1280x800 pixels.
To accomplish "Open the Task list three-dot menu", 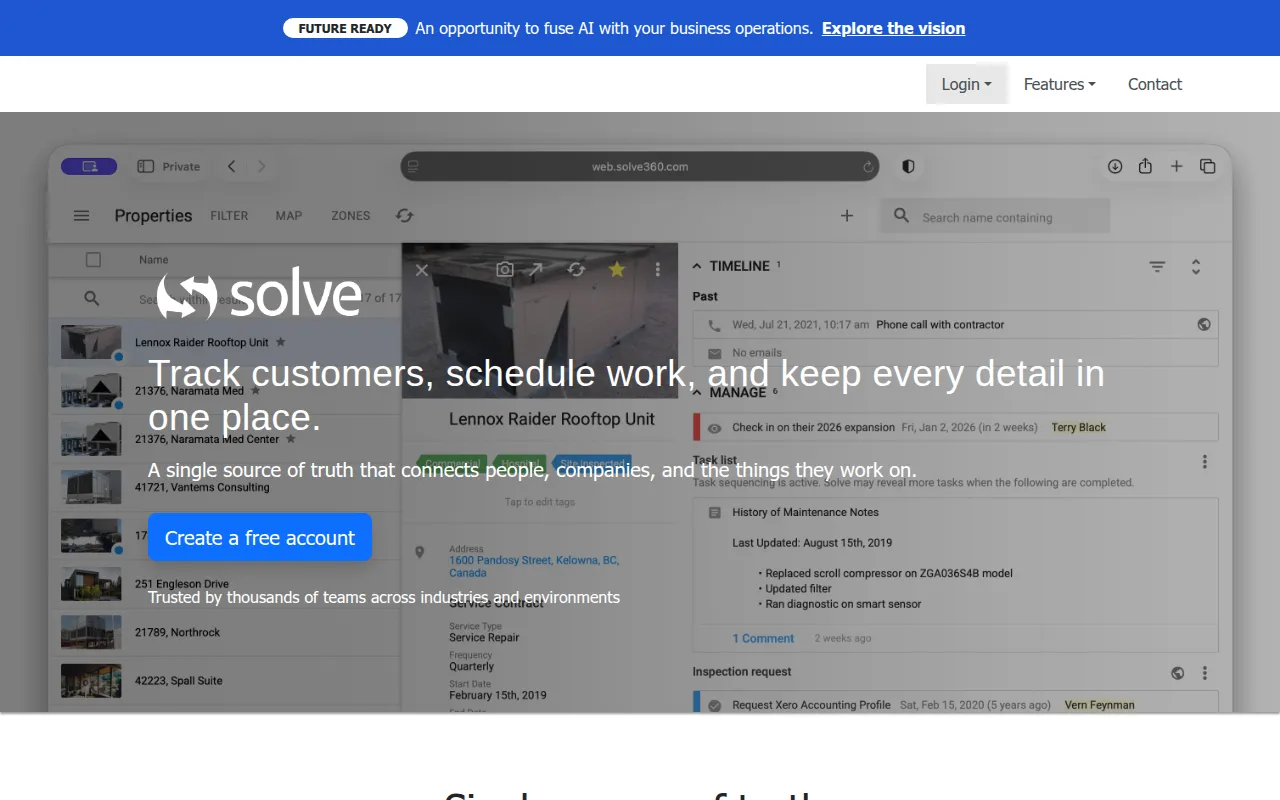I will pyautogui.click(x=1204, y=462).
